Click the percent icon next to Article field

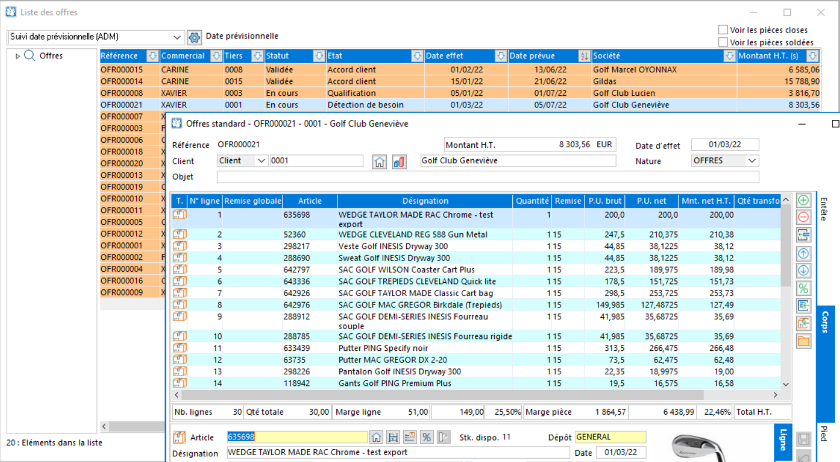[x=426, y=437]
